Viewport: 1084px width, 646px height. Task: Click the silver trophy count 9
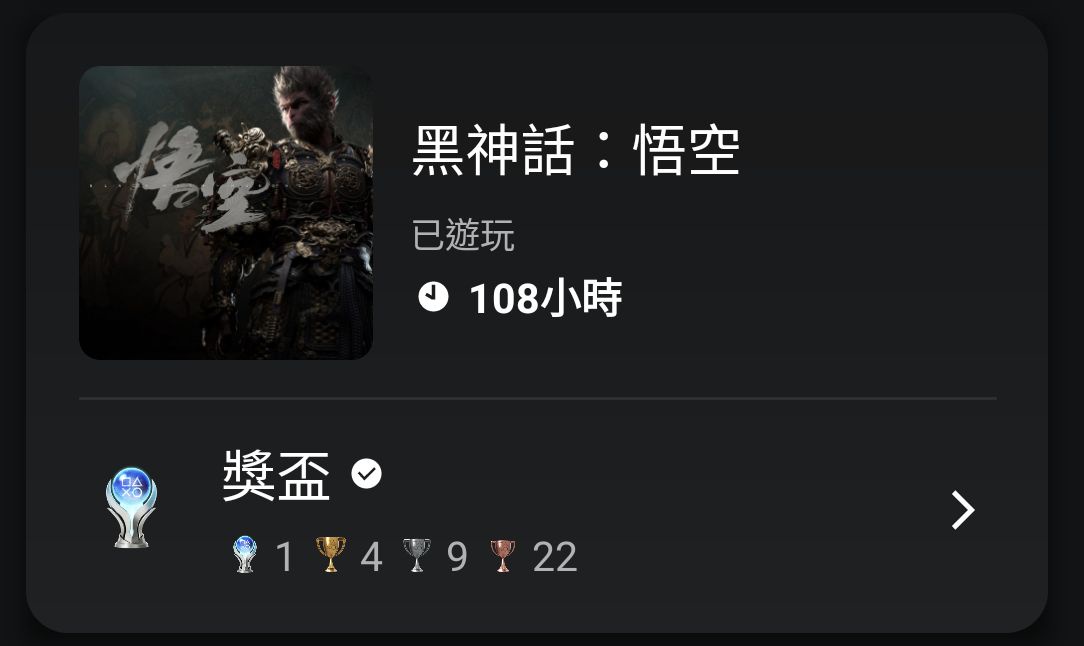(x=457, y=557)
